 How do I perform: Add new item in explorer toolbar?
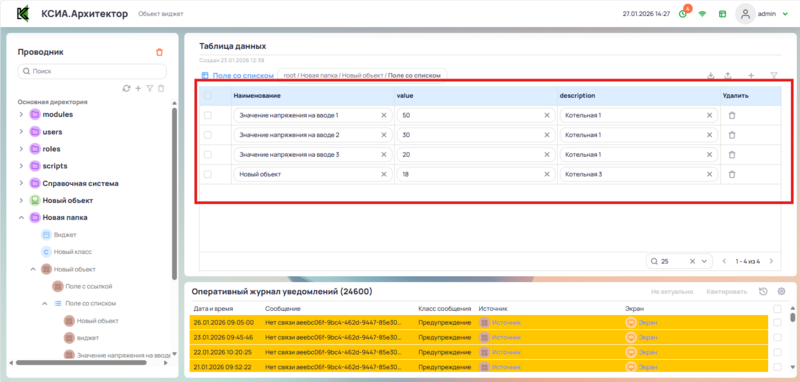click(x=138, y=88)
